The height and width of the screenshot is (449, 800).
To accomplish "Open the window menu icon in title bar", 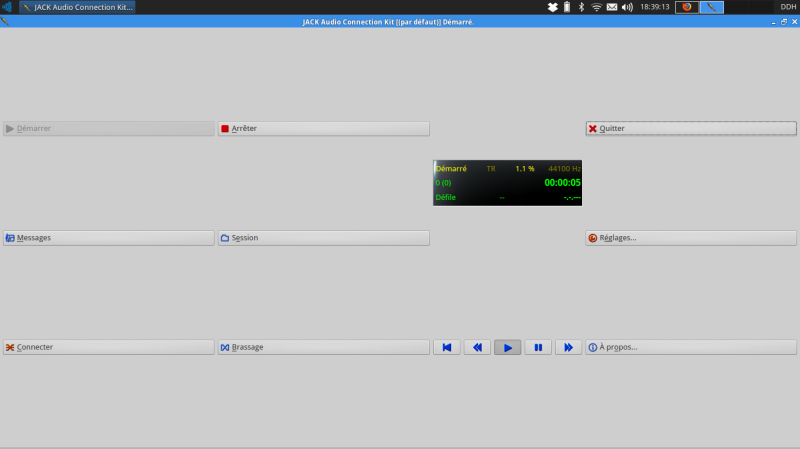I will [5, 21].
